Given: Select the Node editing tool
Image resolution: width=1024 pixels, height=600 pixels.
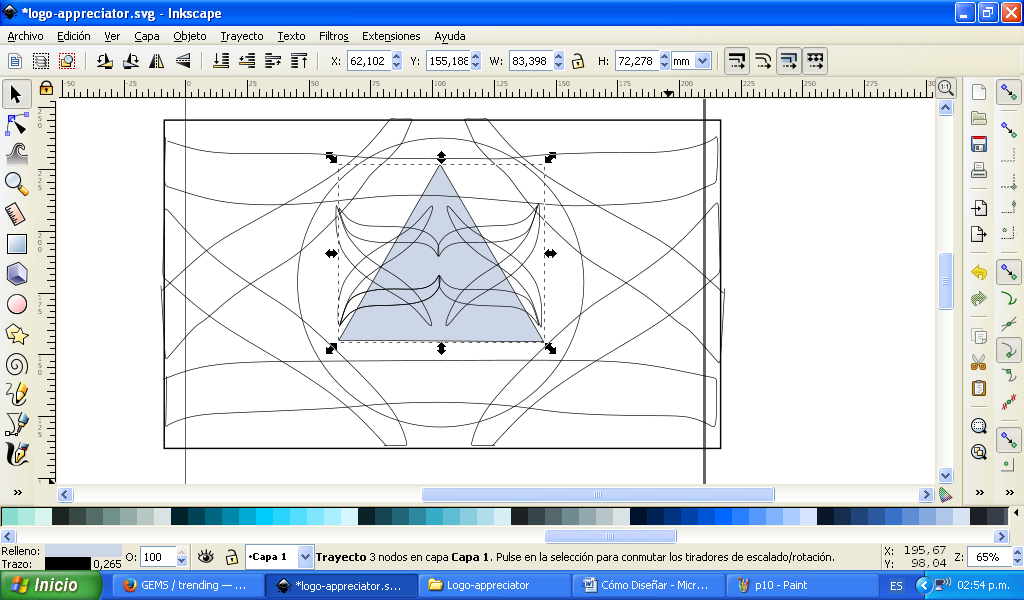Looking at the screenshot, I should (16, 124).
